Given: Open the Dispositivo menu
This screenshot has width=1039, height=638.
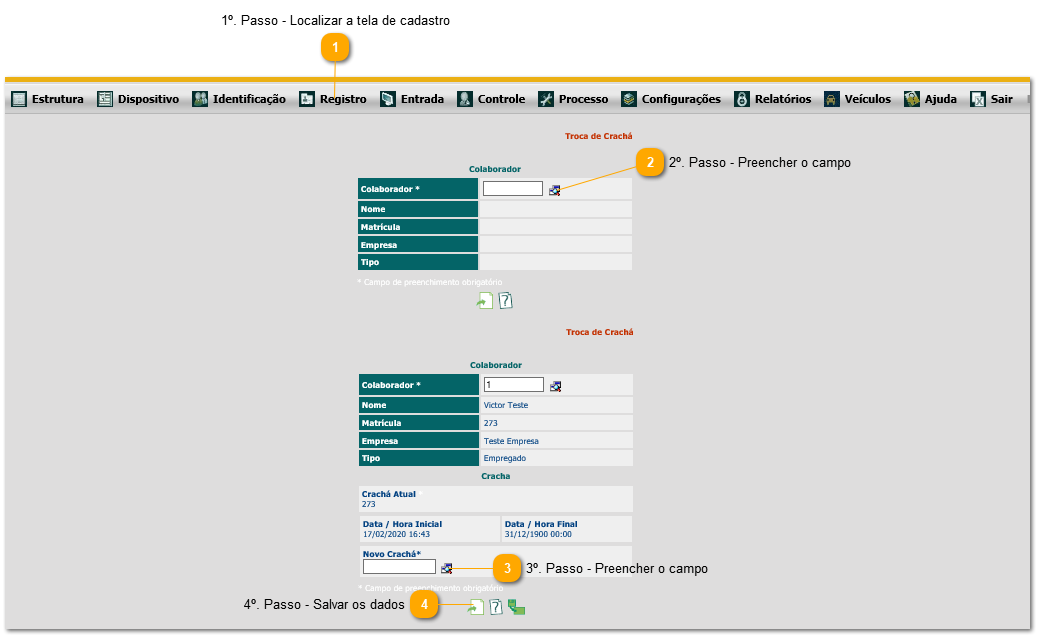Looking at the screenshot, I should click(138, 99).
